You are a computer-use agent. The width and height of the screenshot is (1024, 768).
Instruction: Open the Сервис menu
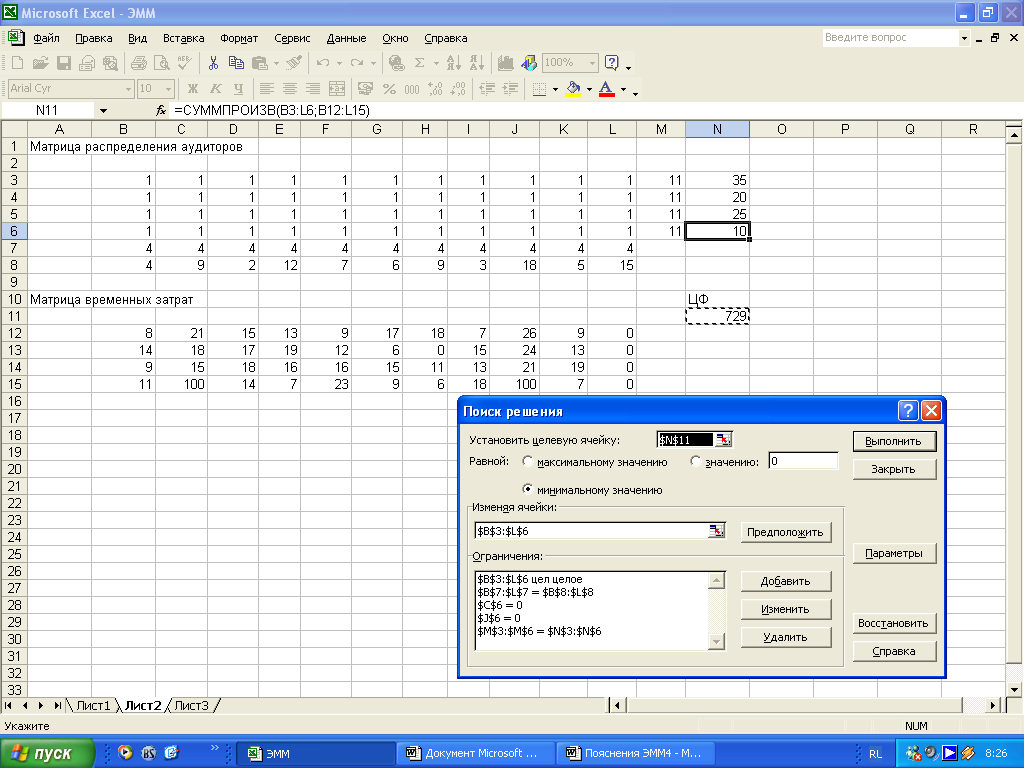click(x=292, y=38)
